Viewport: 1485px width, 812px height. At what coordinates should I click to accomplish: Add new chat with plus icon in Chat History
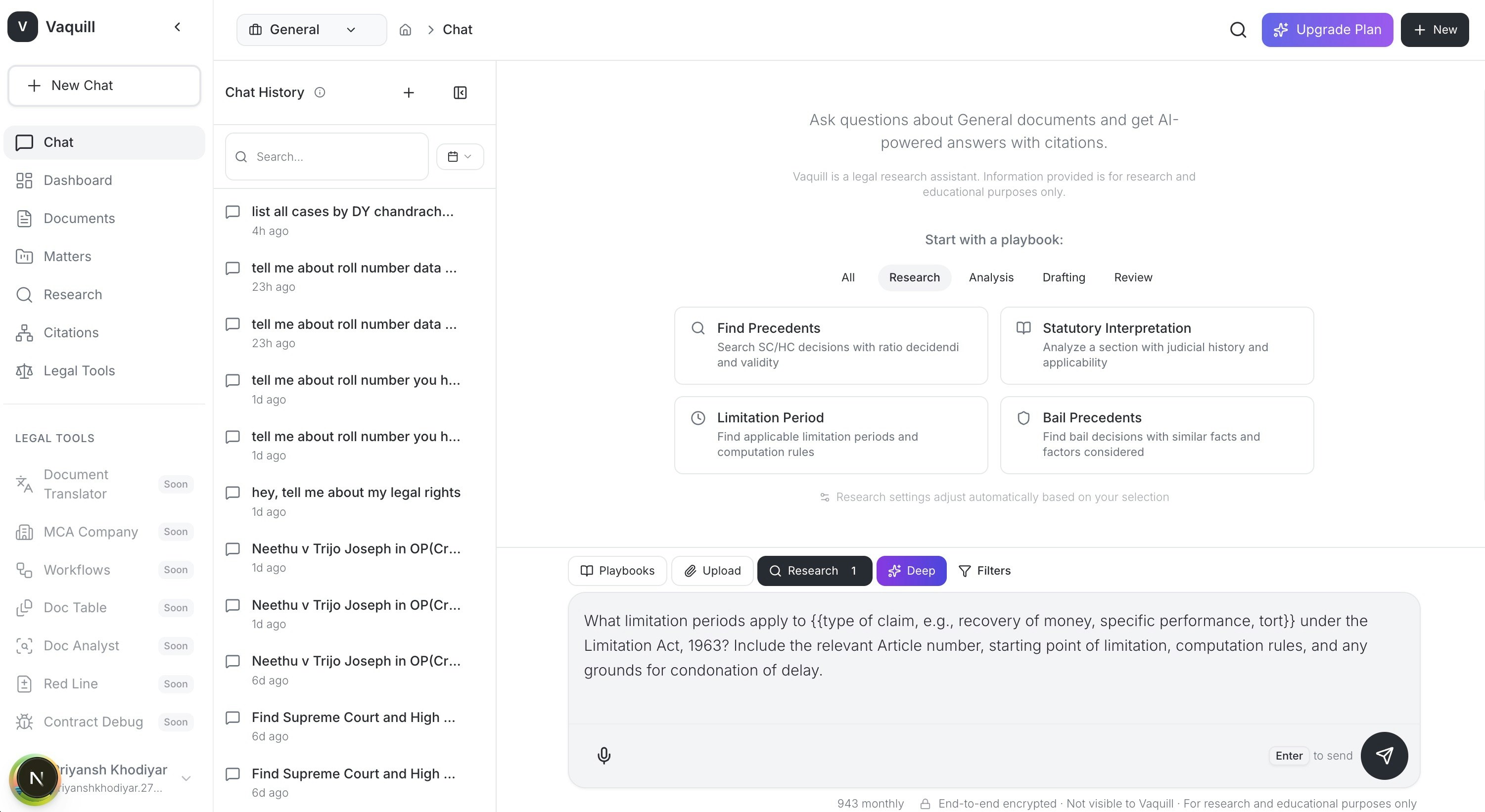pyautogui.click(x=409, y=93)
